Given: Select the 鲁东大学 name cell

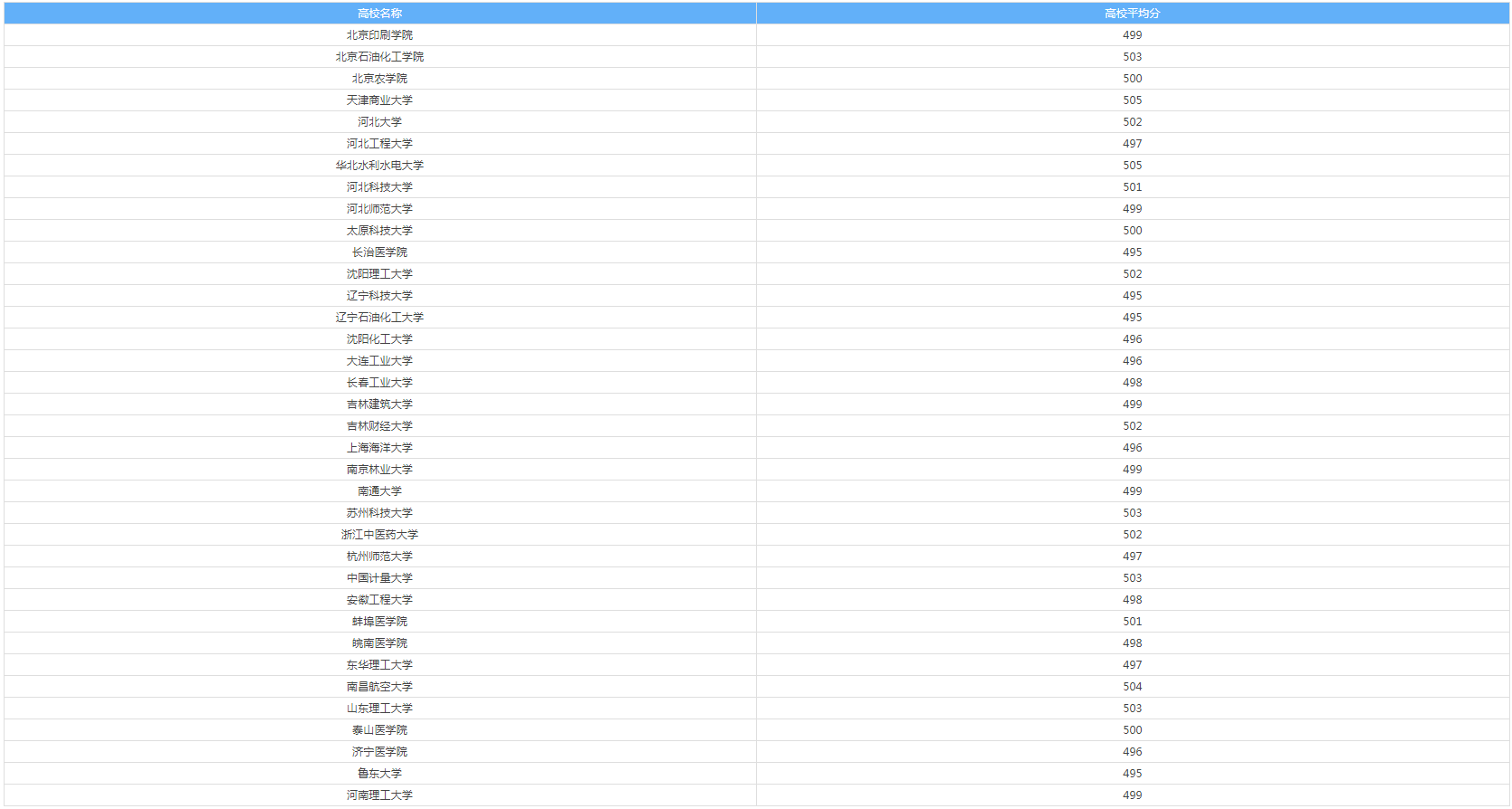Looking at the screenshot, I should (x=379, y=774).
